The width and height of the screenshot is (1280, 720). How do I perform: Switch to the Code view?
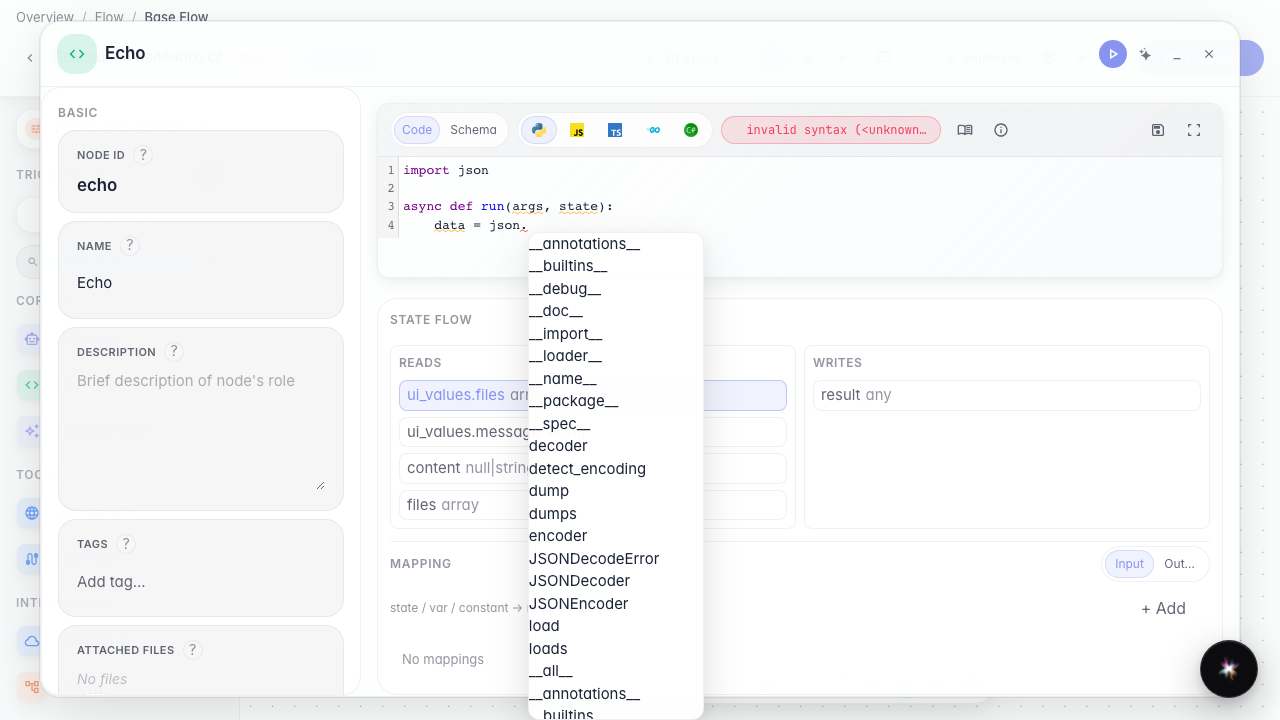[x=417, y=130]
